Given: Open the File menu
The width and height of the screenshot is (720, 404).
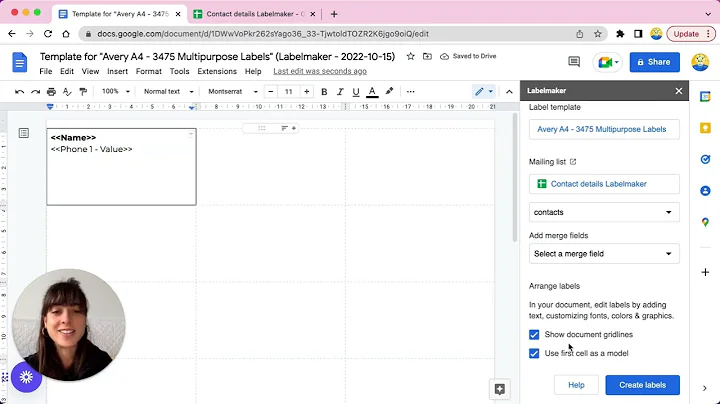Looking at the screenshot, I should [x=46, y=72].
